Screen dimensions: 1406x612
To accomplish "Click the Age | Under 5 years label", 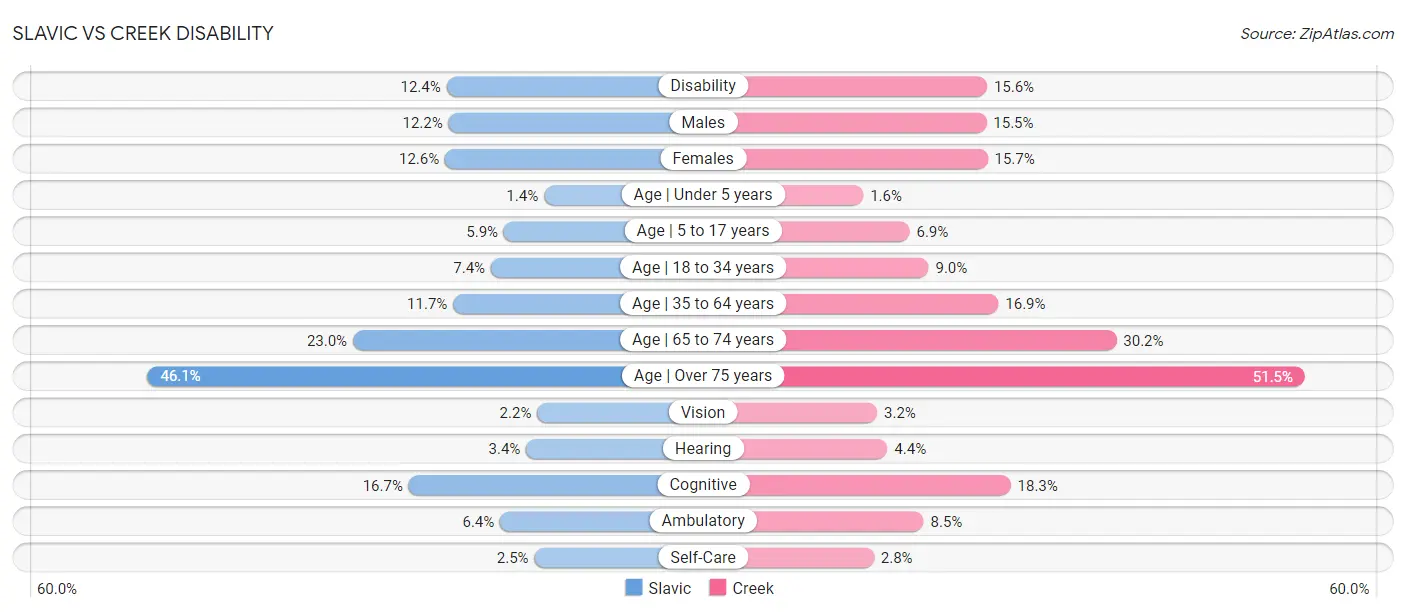I will click(x=703, y=195).
